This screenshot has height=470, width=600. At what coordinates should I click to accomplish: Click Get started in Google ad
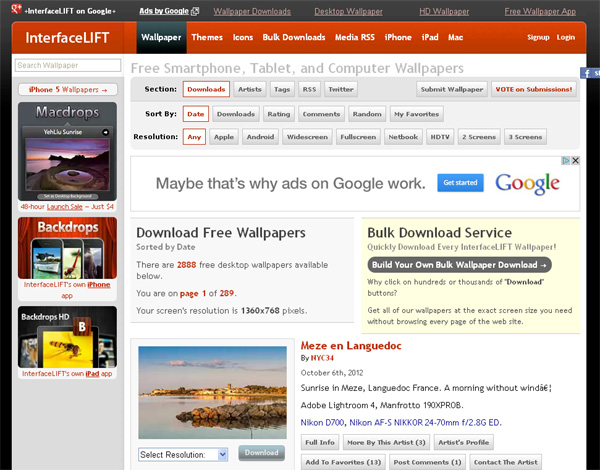click(460, 183)
